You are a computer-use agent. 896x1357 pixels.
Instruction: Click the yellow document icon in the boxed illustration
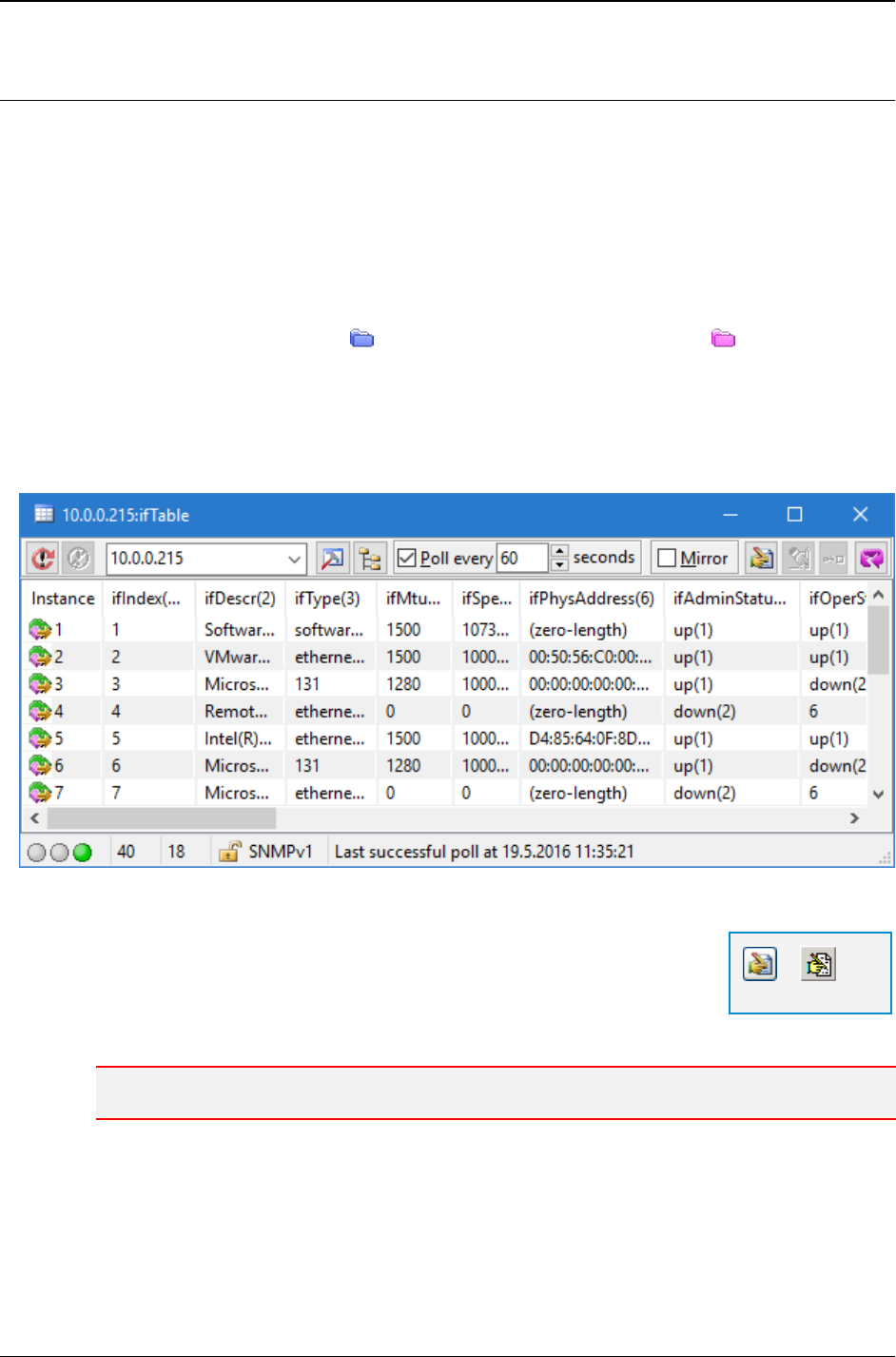818,964
